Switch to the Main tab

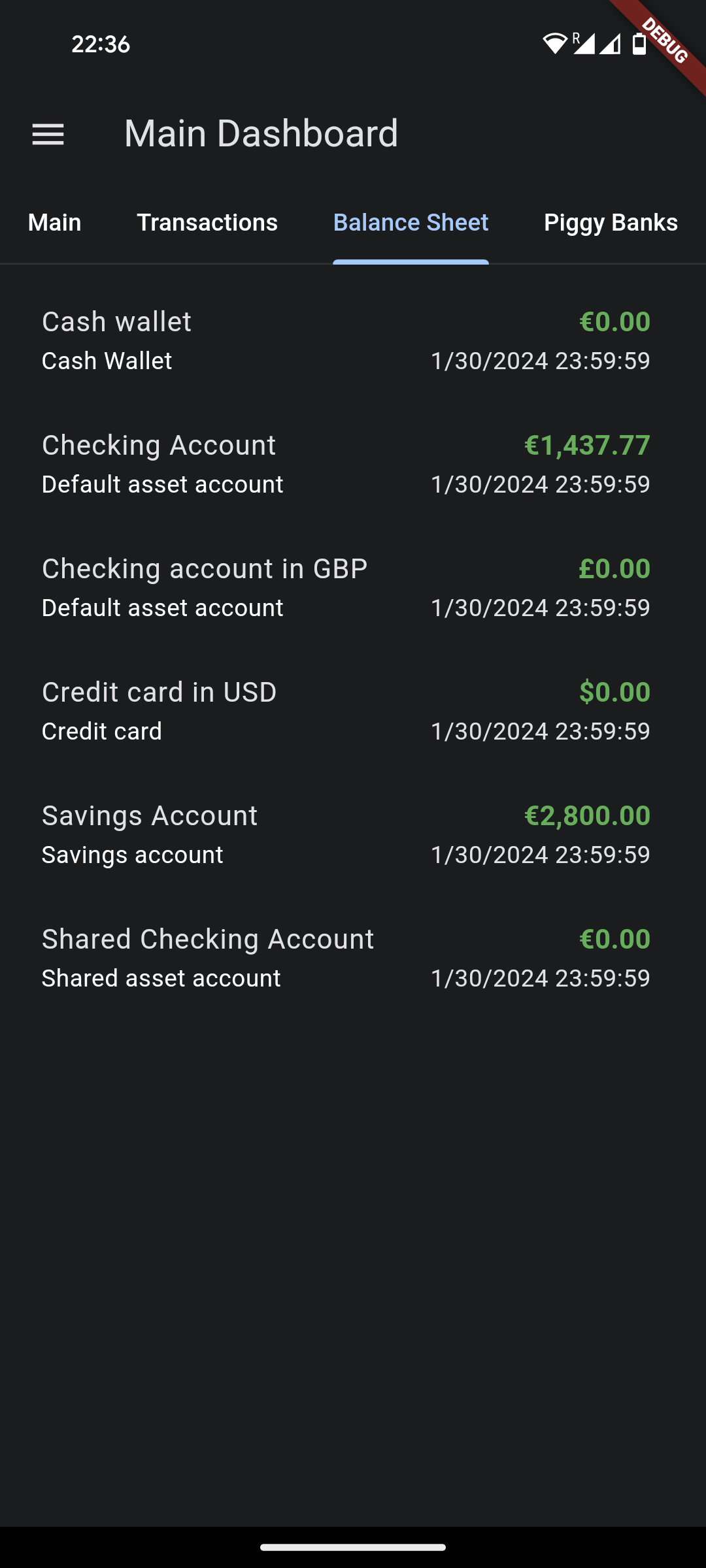55,223
